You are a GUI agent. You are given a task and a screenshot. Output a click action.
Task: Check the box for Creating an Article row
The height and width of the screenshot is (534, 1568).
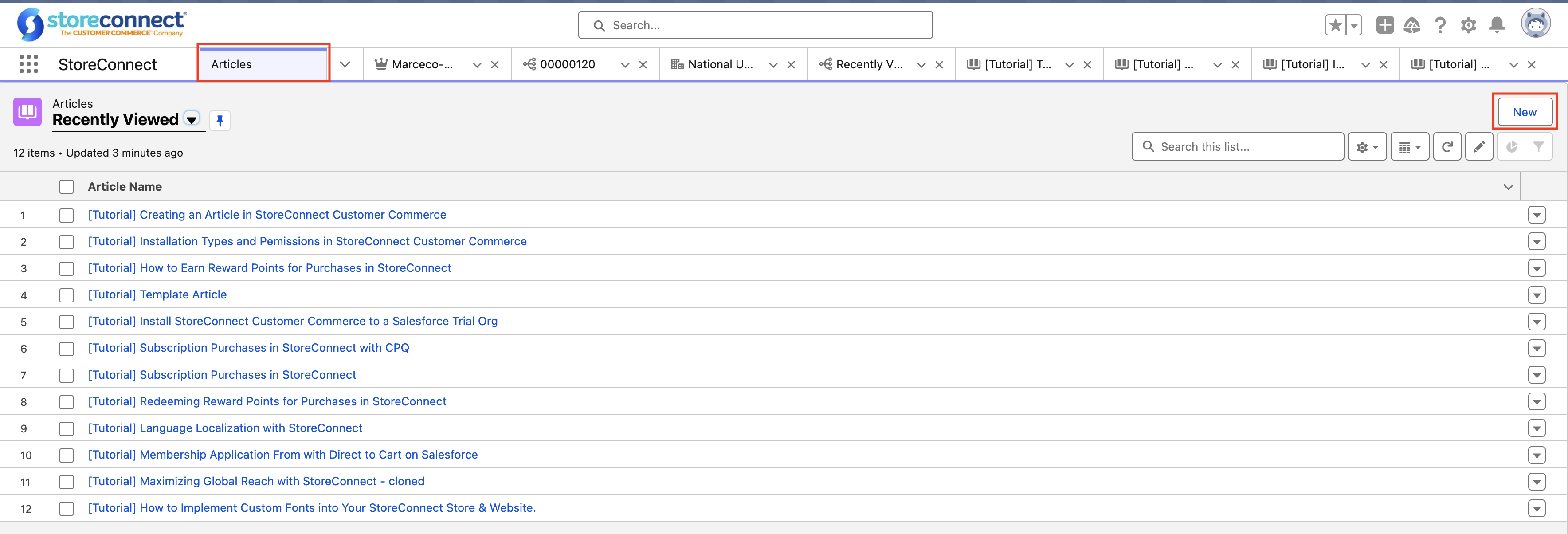67,215
